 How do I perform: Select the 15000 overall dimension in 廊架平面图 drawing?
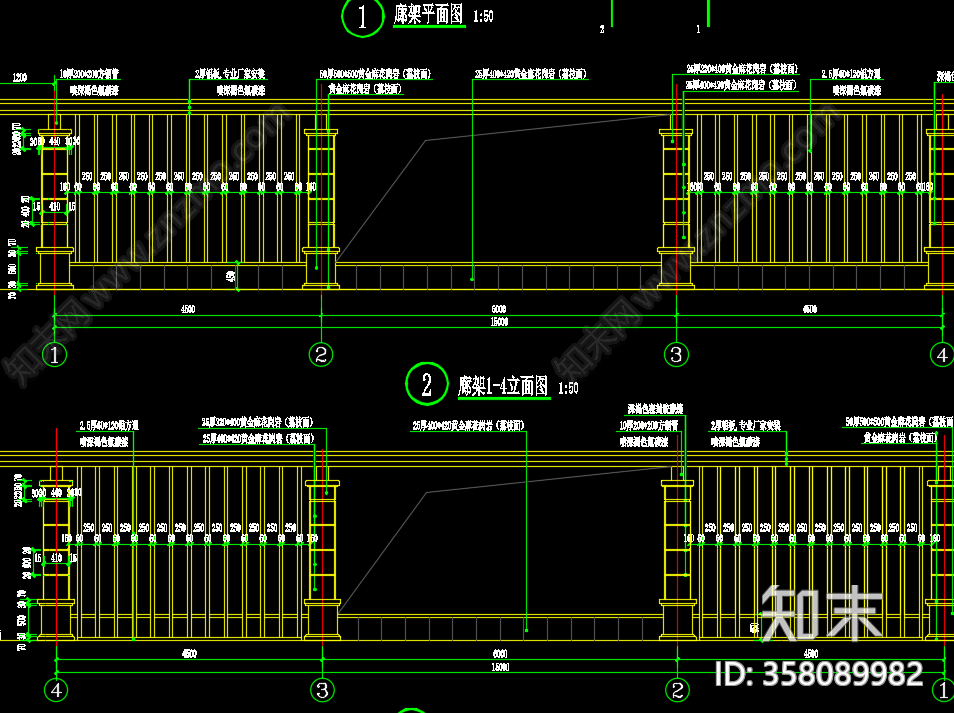pyautogui.click(x=499, y=322)
